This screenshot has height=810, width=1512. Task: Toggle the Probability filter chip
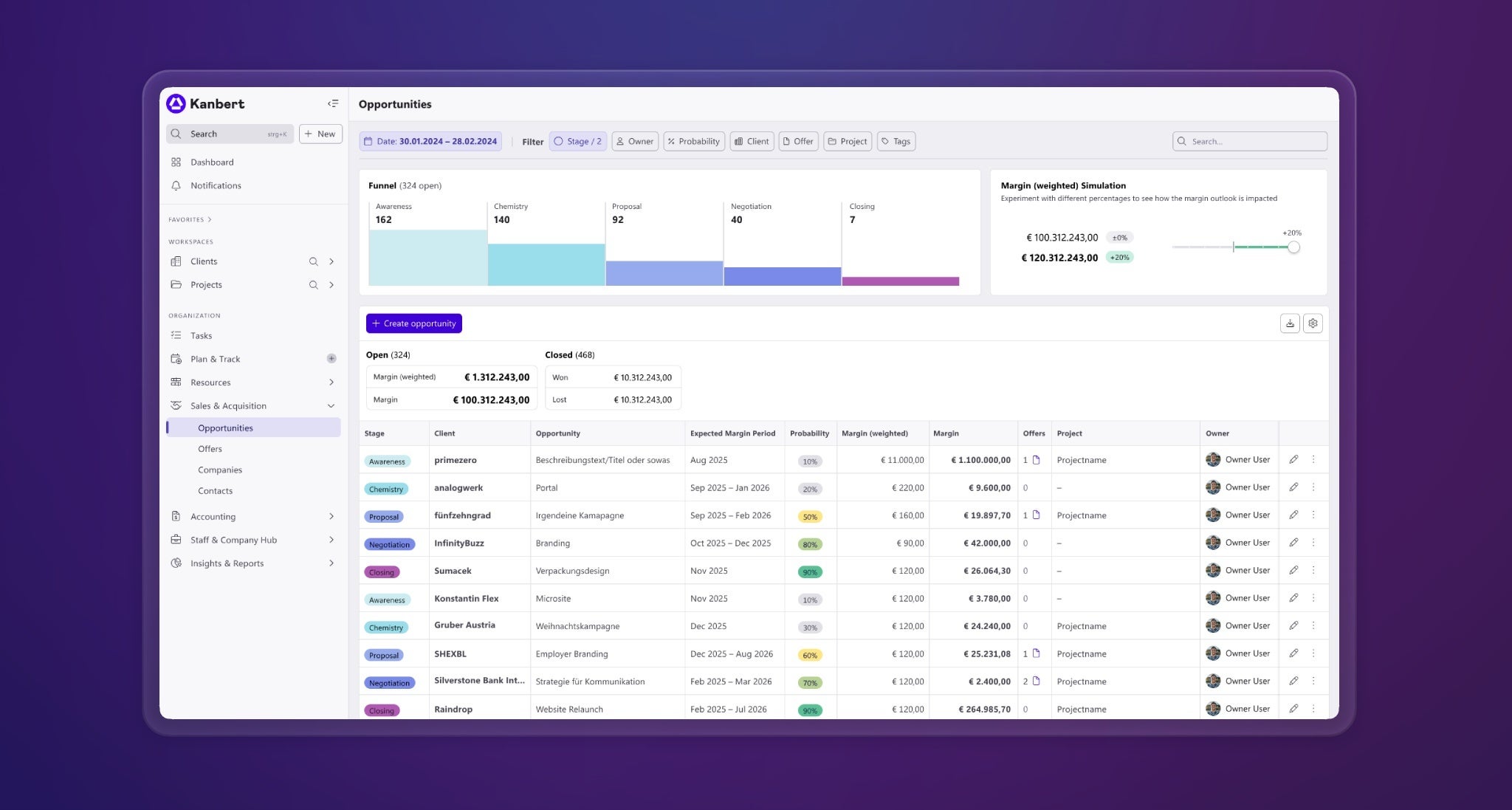tap(693, 141)
